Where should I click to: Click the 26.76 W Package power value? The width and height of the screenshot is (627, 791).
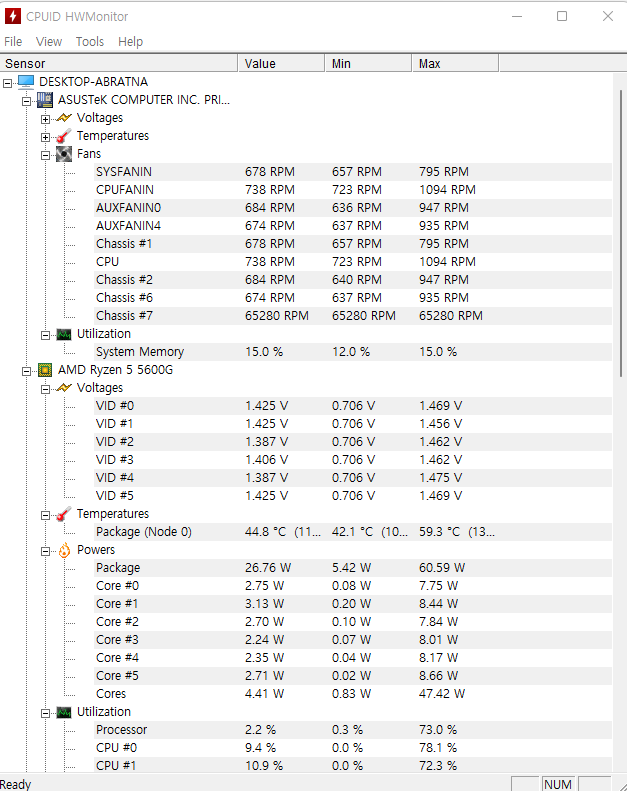pos(268,568)
